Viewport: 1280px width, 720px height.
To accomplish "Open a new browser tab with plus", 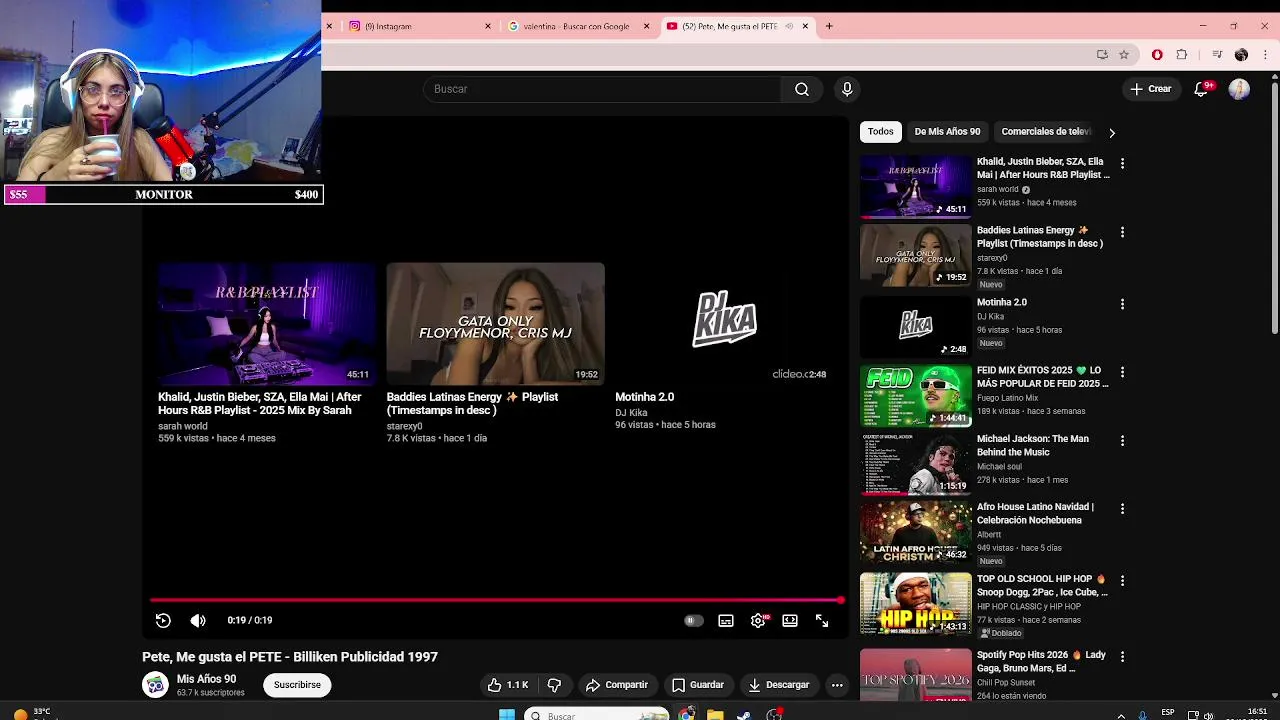I will pos(829,26).
